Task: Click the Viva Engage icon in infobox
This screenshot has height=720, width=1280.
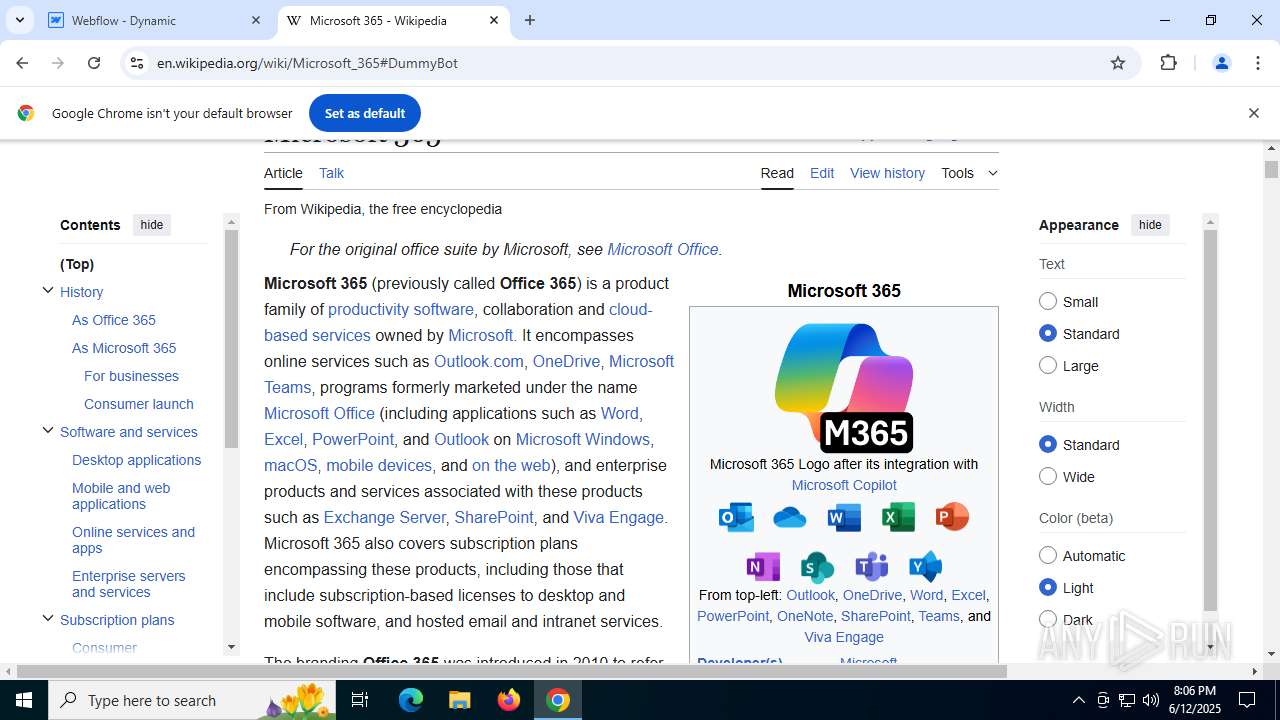Action: [925, 567]
